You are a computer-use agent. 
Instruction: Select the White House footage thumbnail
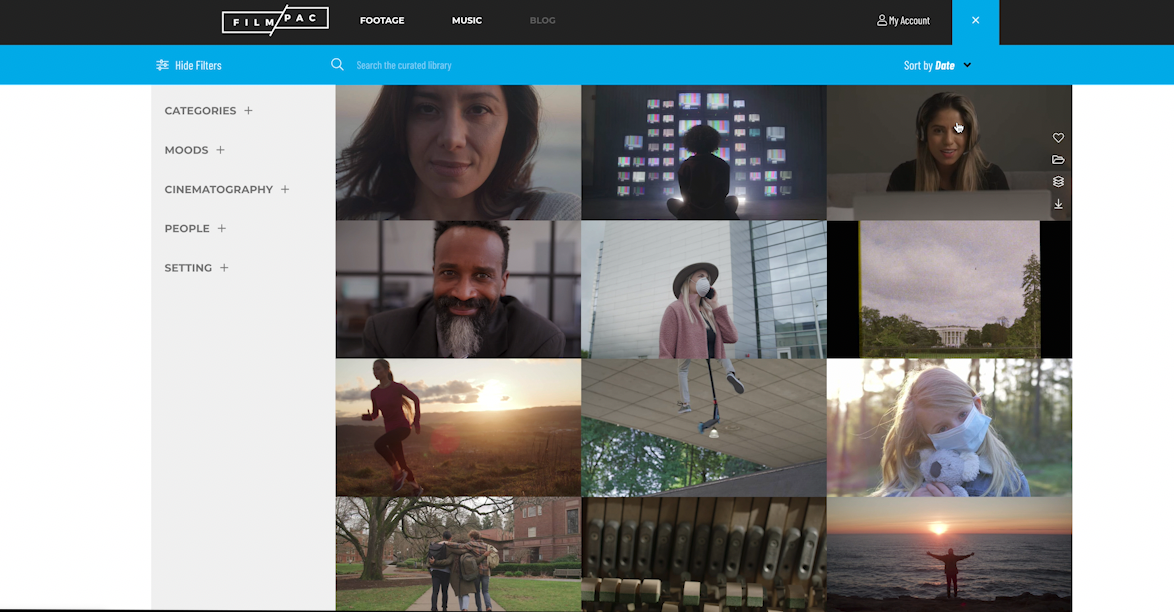(x=949, y=289)
